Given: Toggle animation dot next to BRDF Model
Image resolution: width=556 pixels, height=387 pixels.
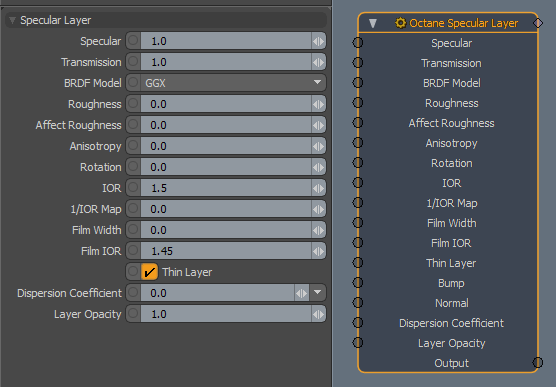Looking at the screenshot, I should (133, 82).
